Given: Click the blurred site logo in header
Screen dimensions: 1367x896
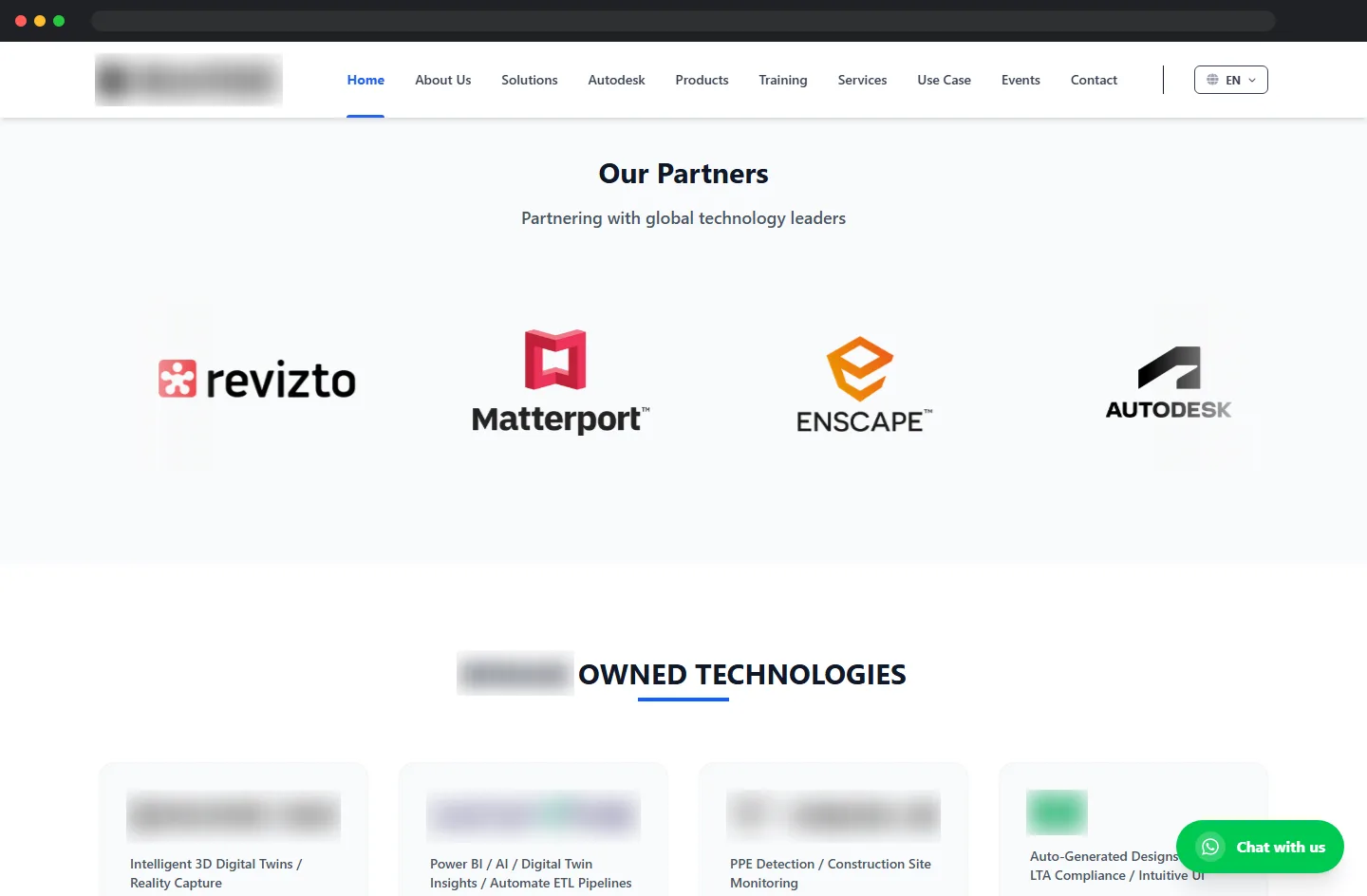Looking at the screenshot, I should pyautogui.click(x=189, y=80).
